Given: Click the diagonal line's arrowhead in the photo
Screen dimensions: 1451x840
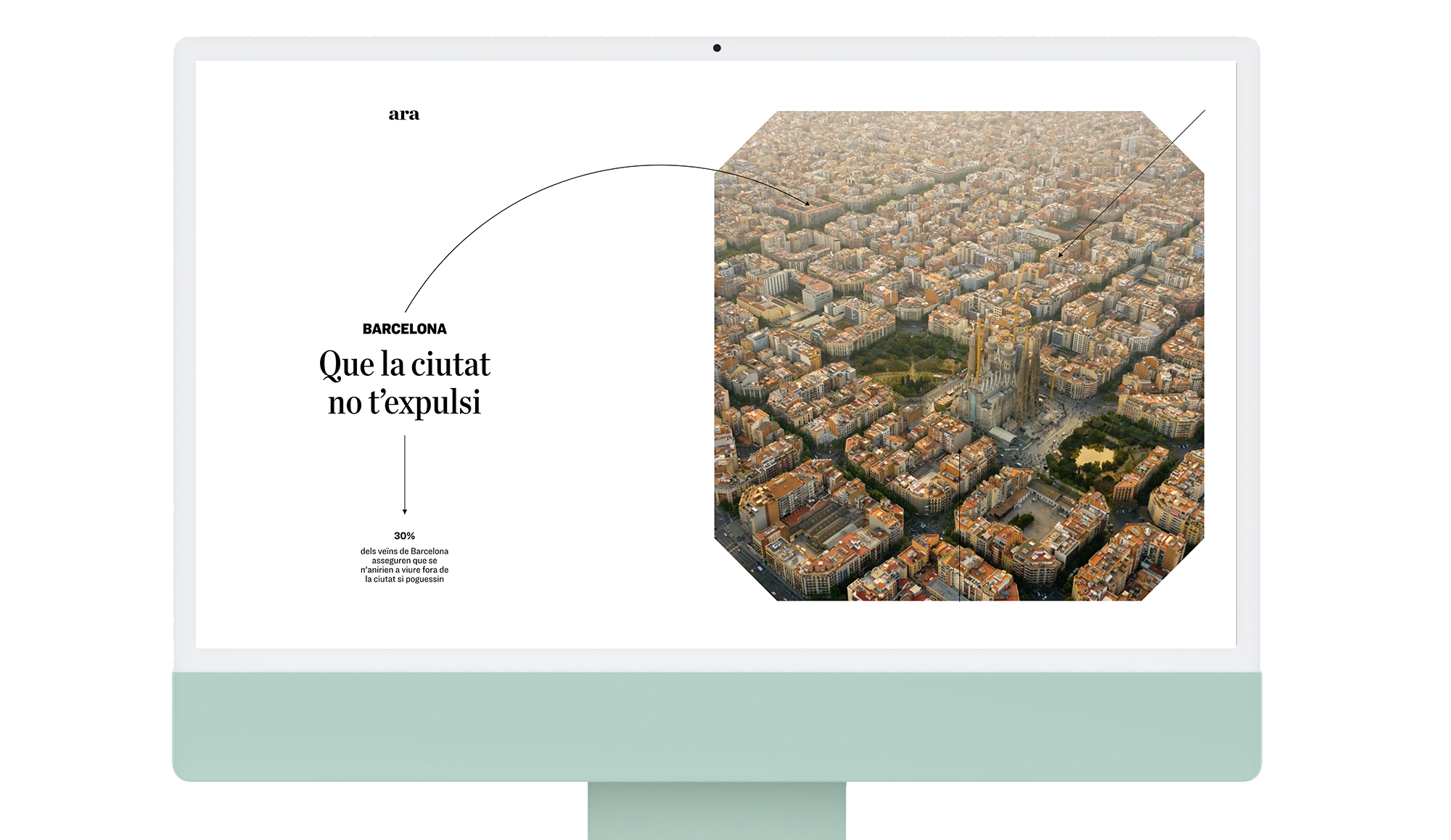Looking at the screenshot, I should tap(1060, 255).
